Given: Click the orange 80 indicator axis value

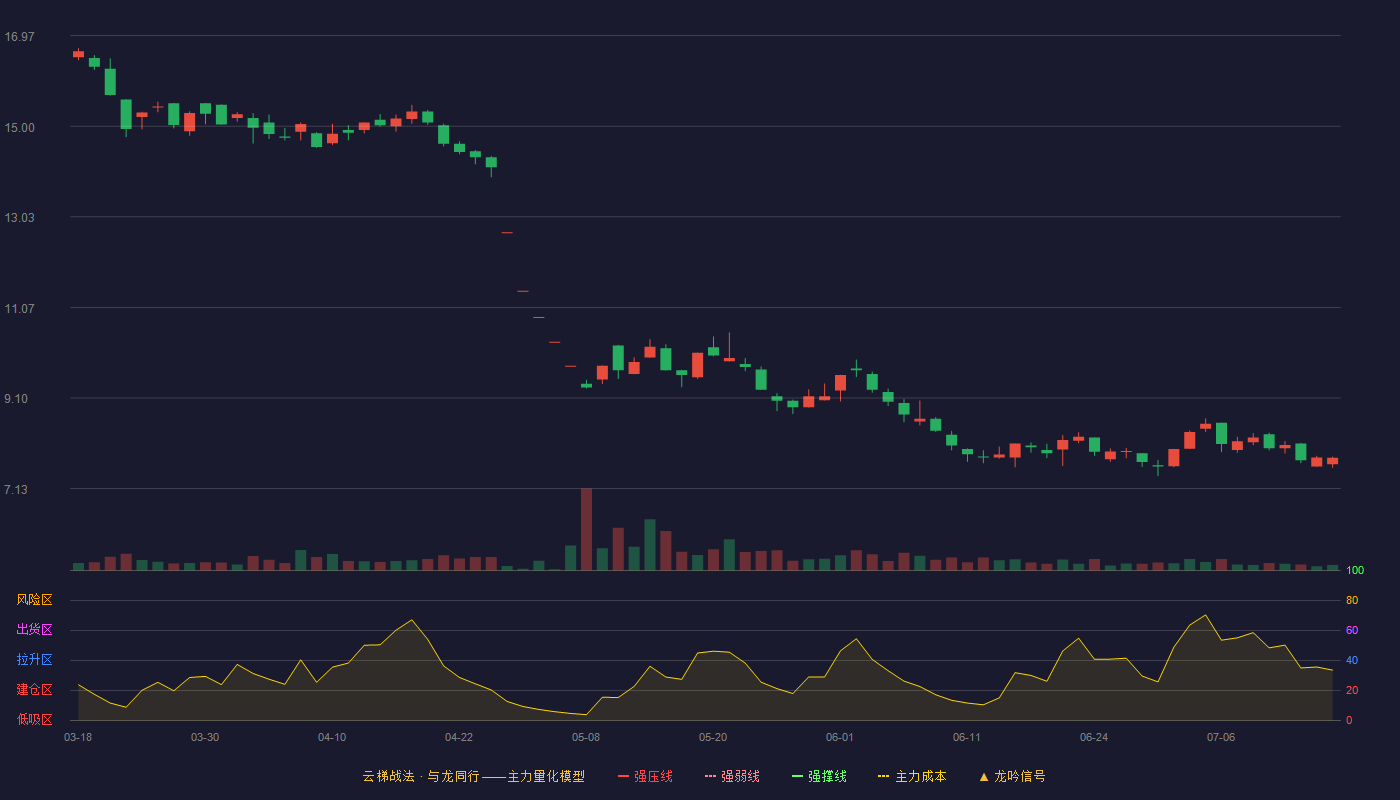Looking at the screenshot, I should [x=1352, y=600].
